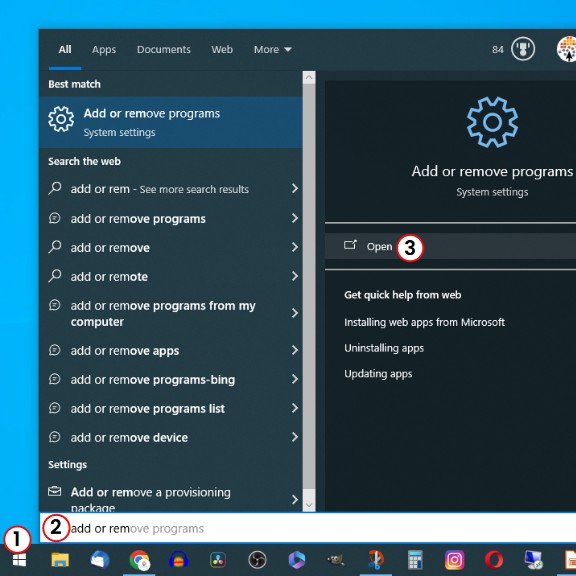Expand arrow for 'add or remove programs list'
Image resolution: width=576 pixels, height=576 pixels.
click(x=295, y=408)
